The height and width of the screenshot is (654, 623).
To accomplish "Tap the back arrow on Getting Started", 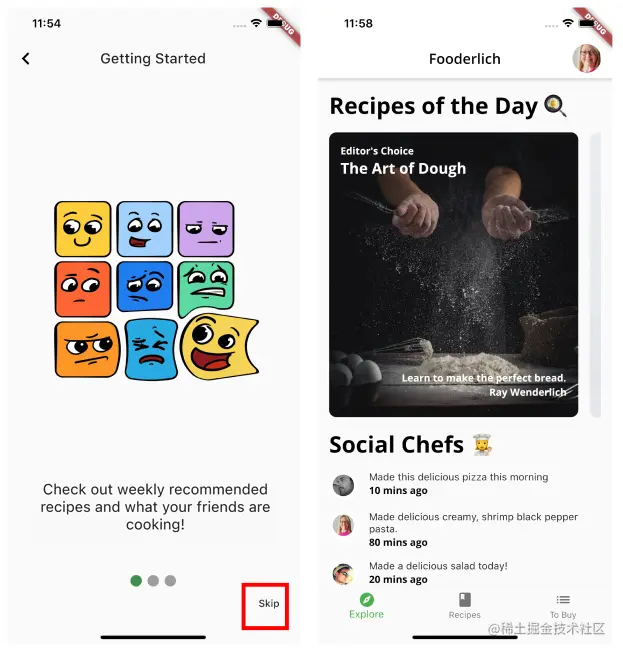I will tap(26, 59).
